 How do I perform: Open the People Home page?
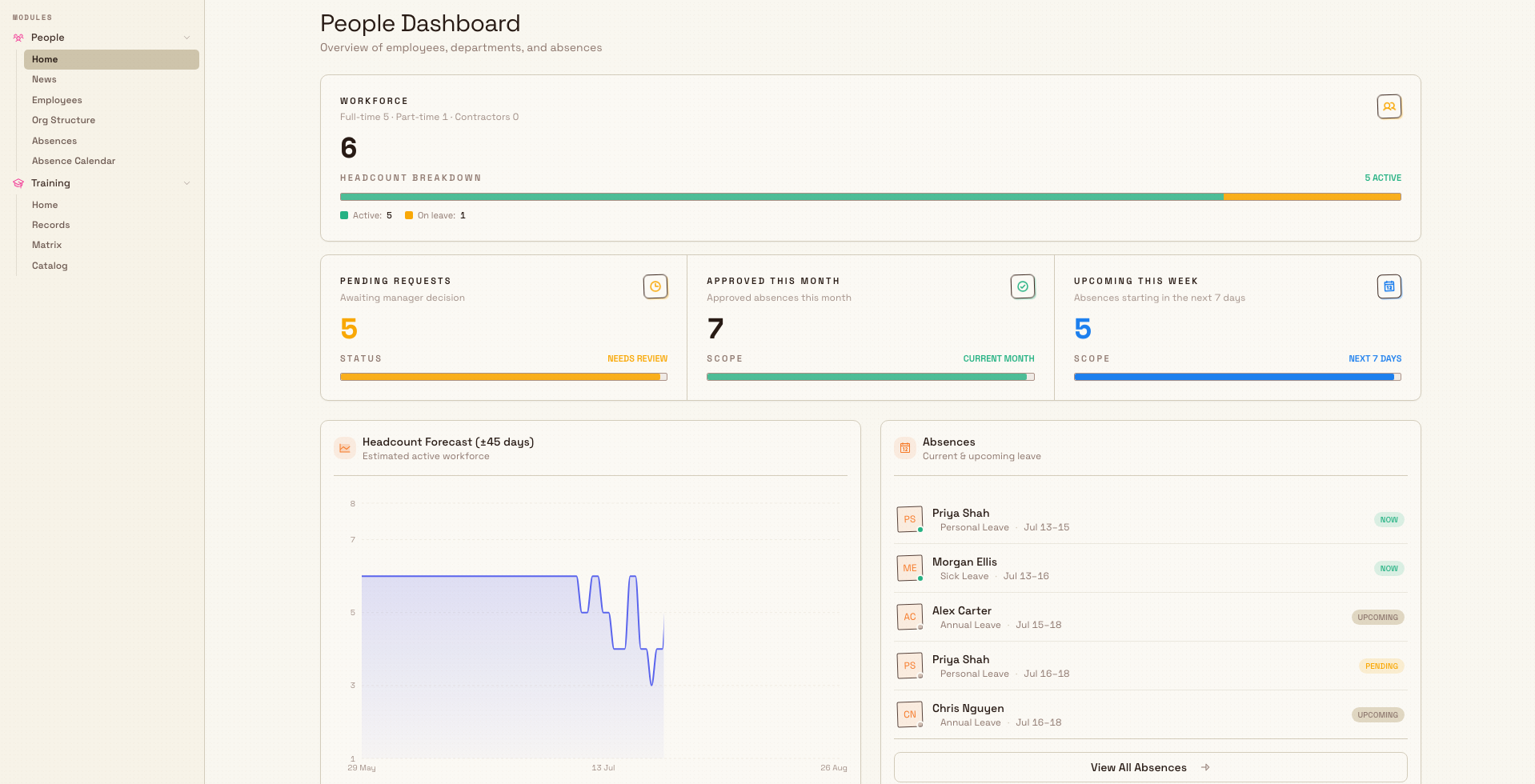(x=111, y=59)
